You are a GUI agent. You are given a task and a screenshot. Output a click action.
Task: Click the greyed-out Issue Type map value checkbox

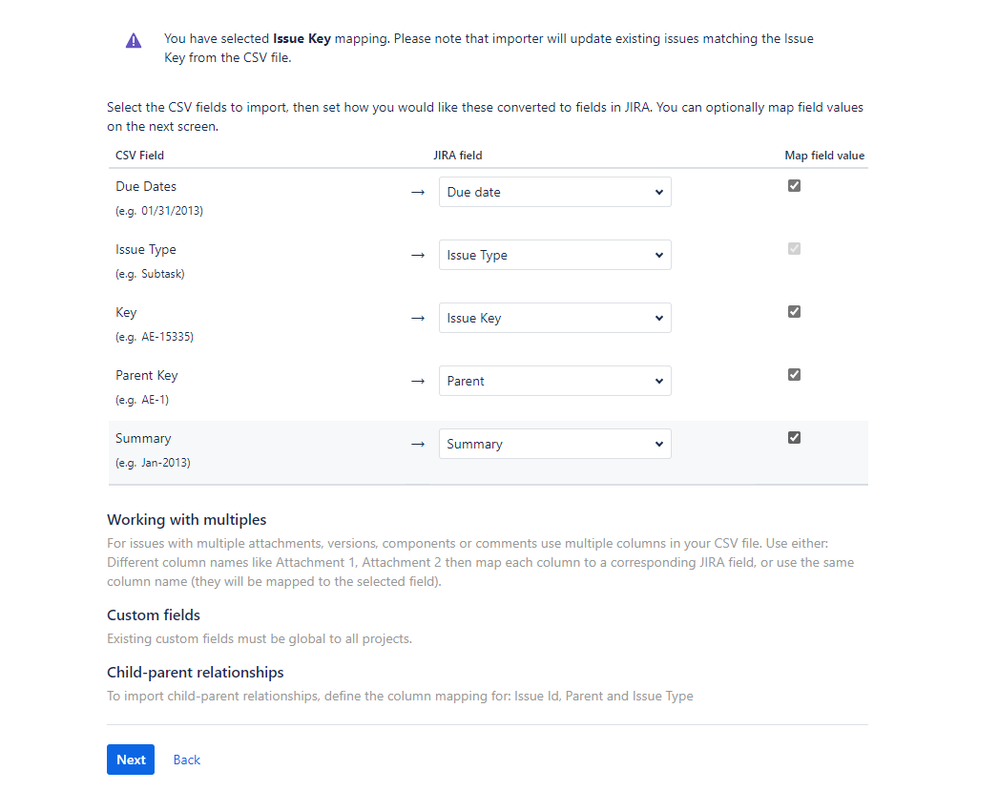(x=794, y=248)
